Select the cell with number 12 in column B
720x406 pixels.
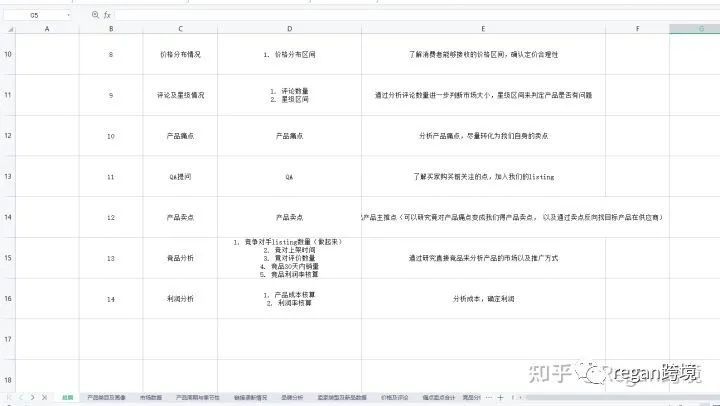(x=111, y=217)
